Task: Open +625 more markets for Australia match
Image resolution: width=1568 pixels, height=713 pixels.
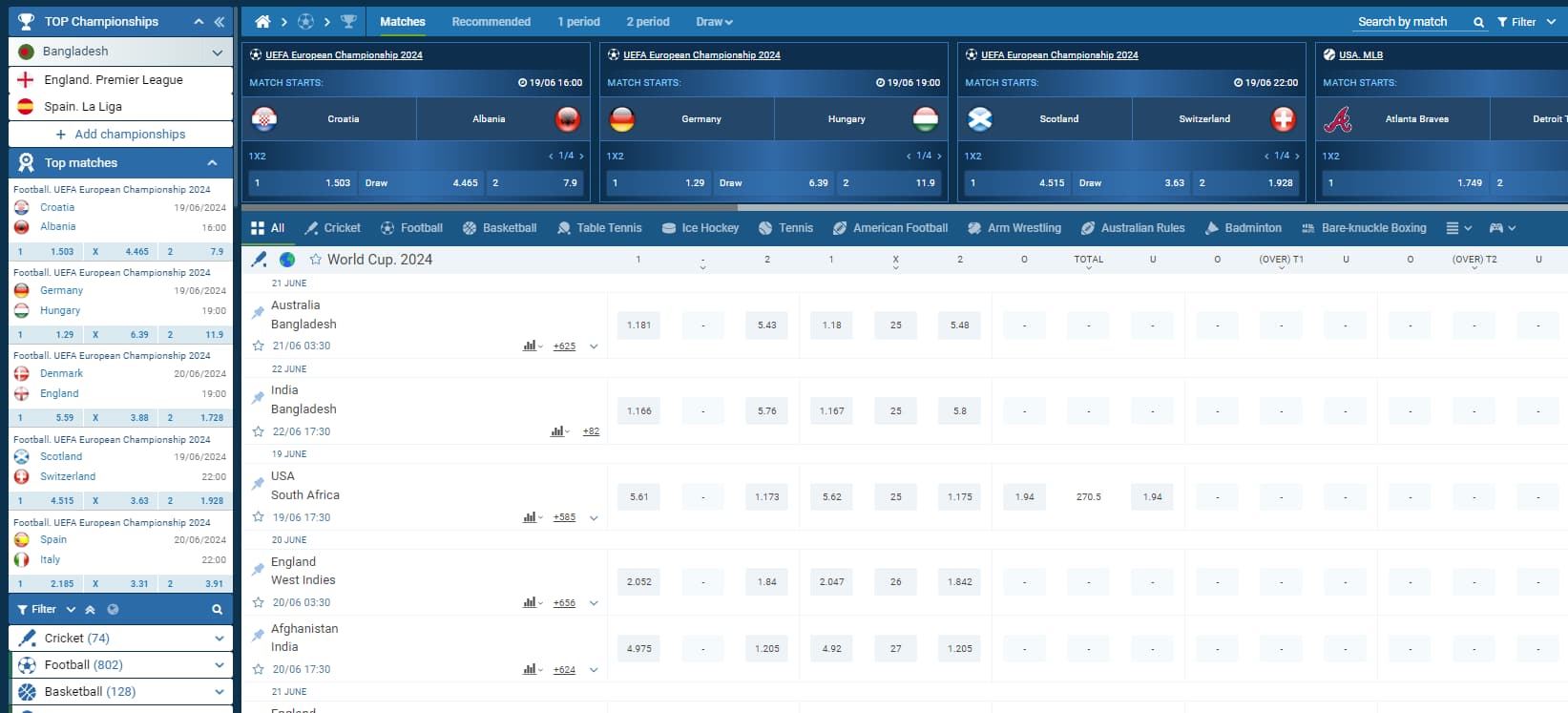Action: click(x=564, y=346)
